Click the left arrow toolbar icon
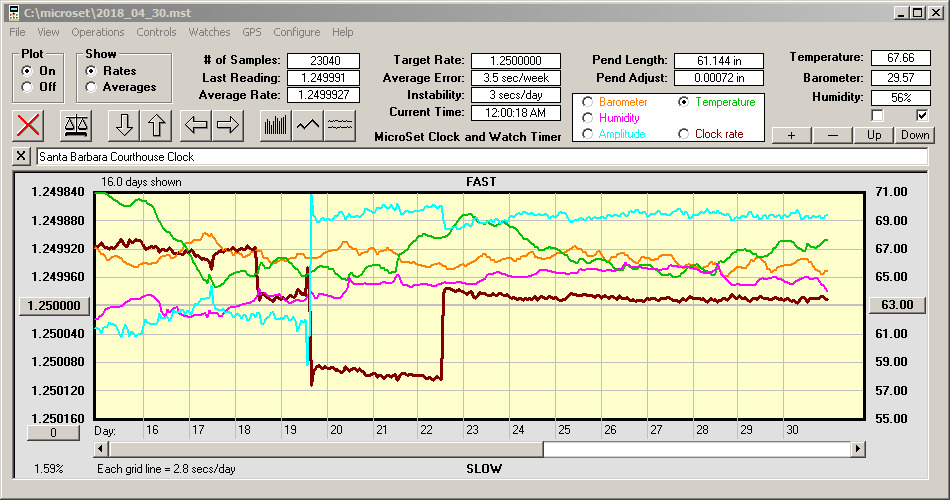Viewport: 950px width, 500px height. click(196, 125)
